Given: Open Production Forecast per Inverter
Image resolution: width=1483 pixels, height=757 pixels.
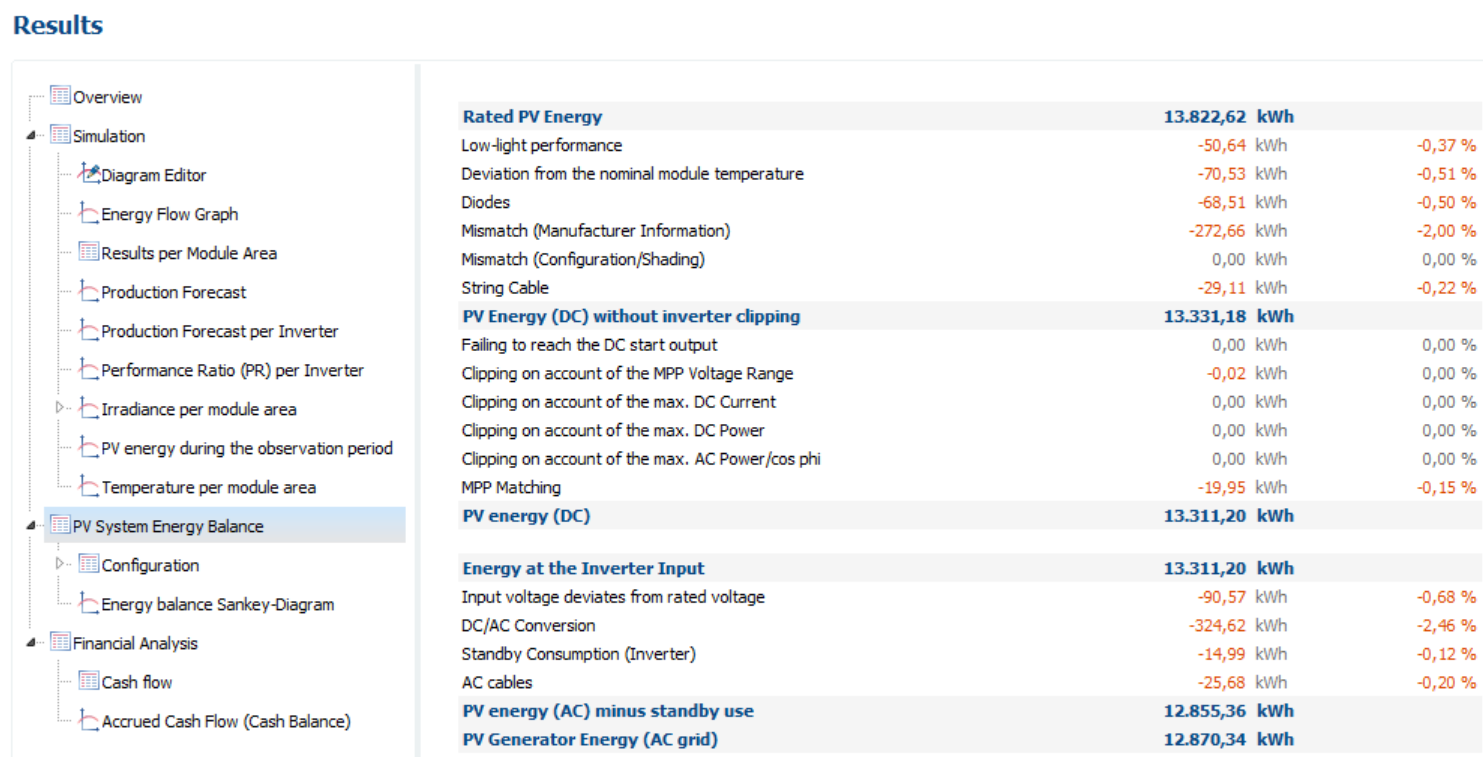Looking at the screenshot, I should [x=219, y=331].
